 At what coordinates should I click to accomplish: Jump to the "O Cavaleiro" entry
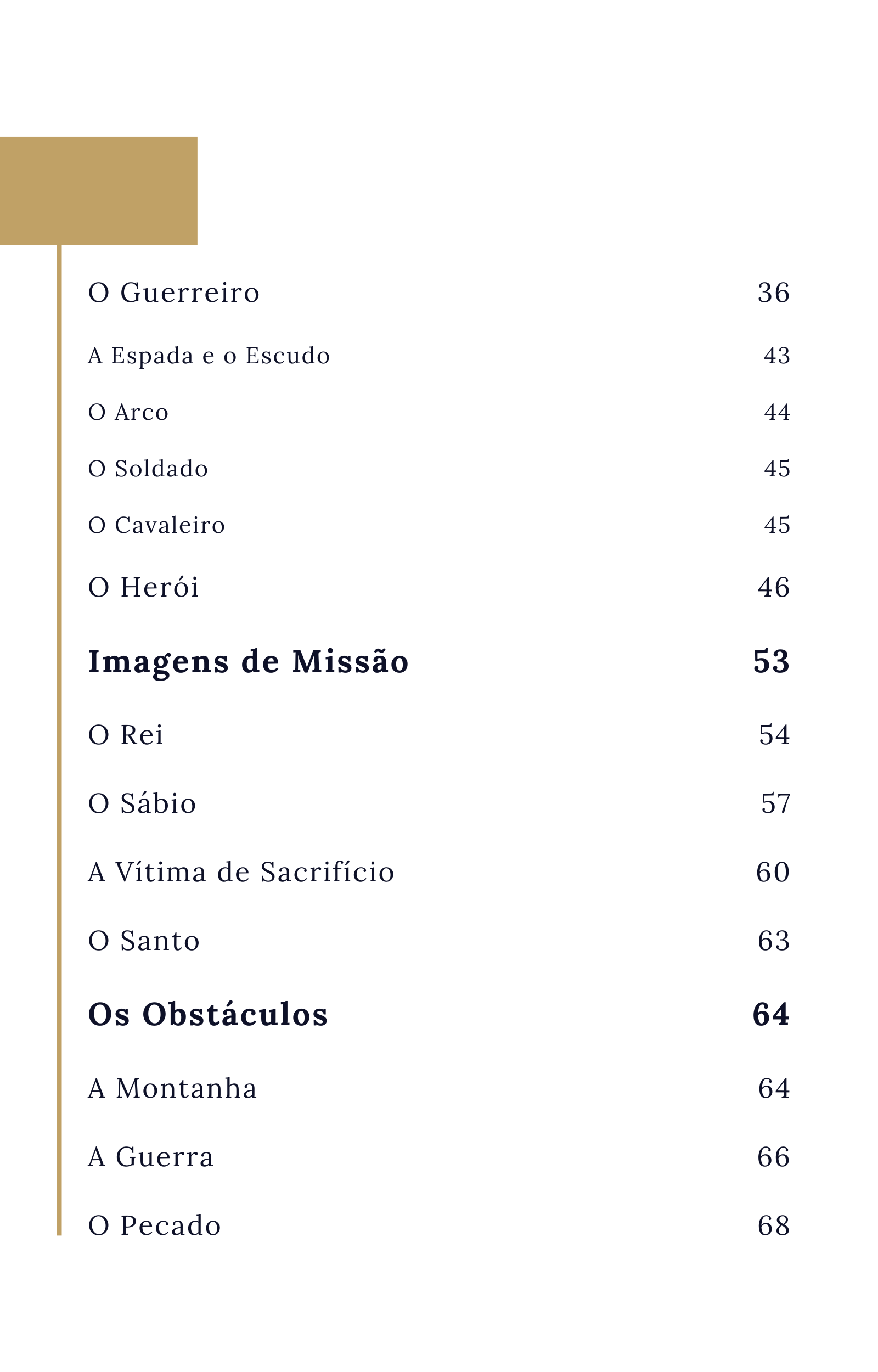(x=156, y=525)
